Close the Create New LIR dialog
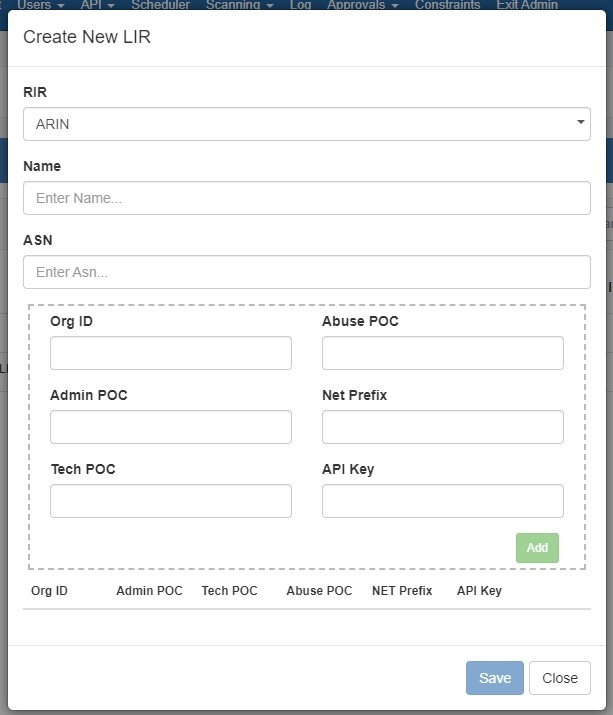Image resolution: width=613 pixels, height=715 pixels. coord(559,678)
